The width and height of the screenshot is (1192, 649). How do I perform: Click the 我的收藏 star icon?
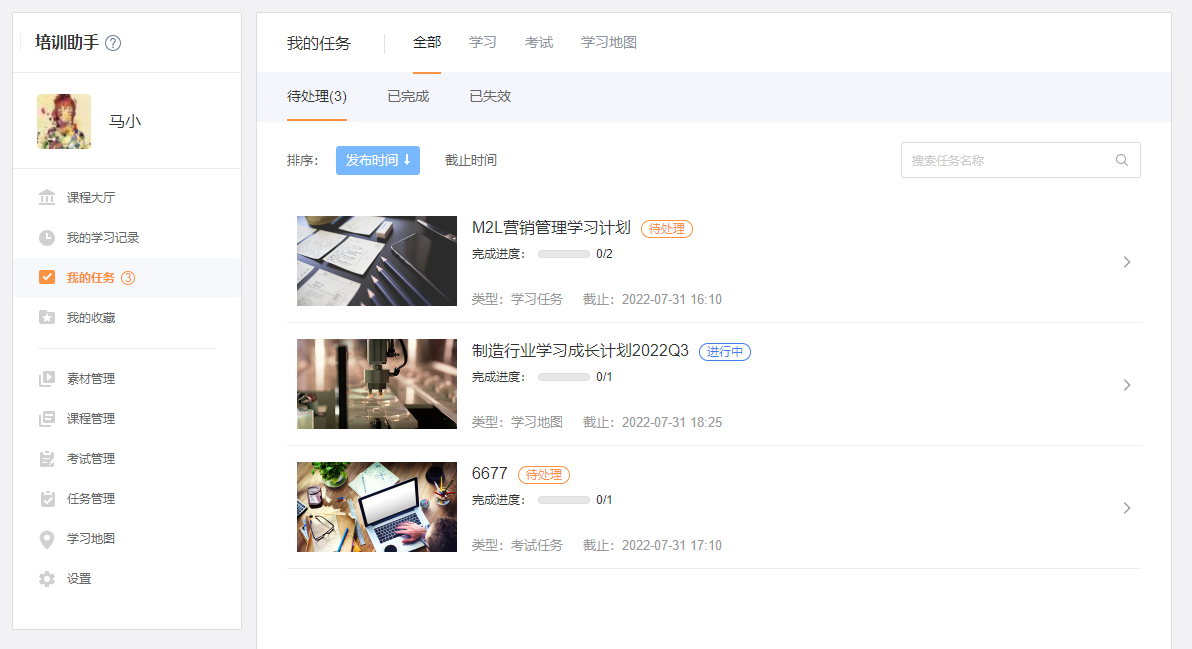(47, 318)
